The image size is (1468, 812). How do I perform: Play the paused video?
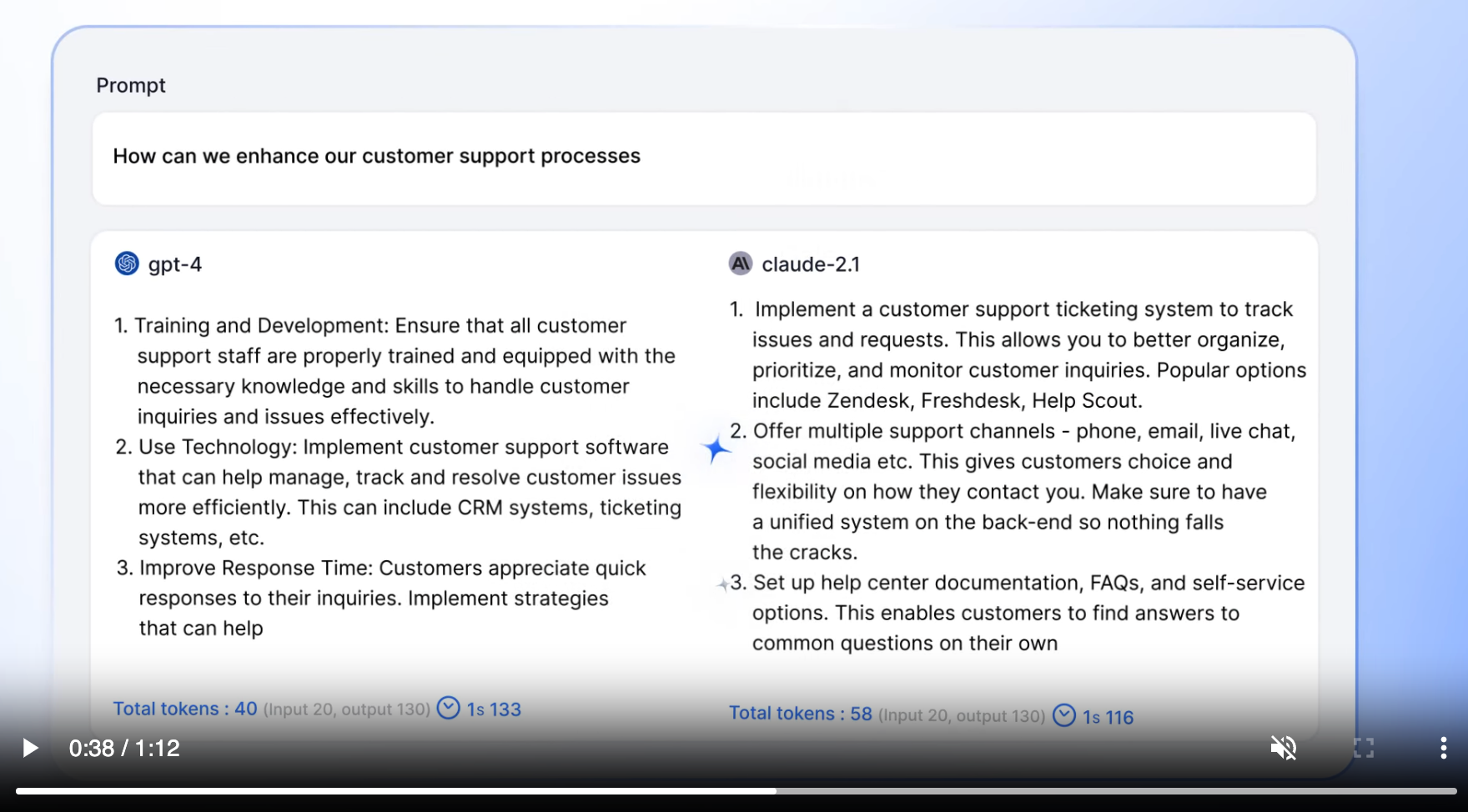[x=30, y=748]
